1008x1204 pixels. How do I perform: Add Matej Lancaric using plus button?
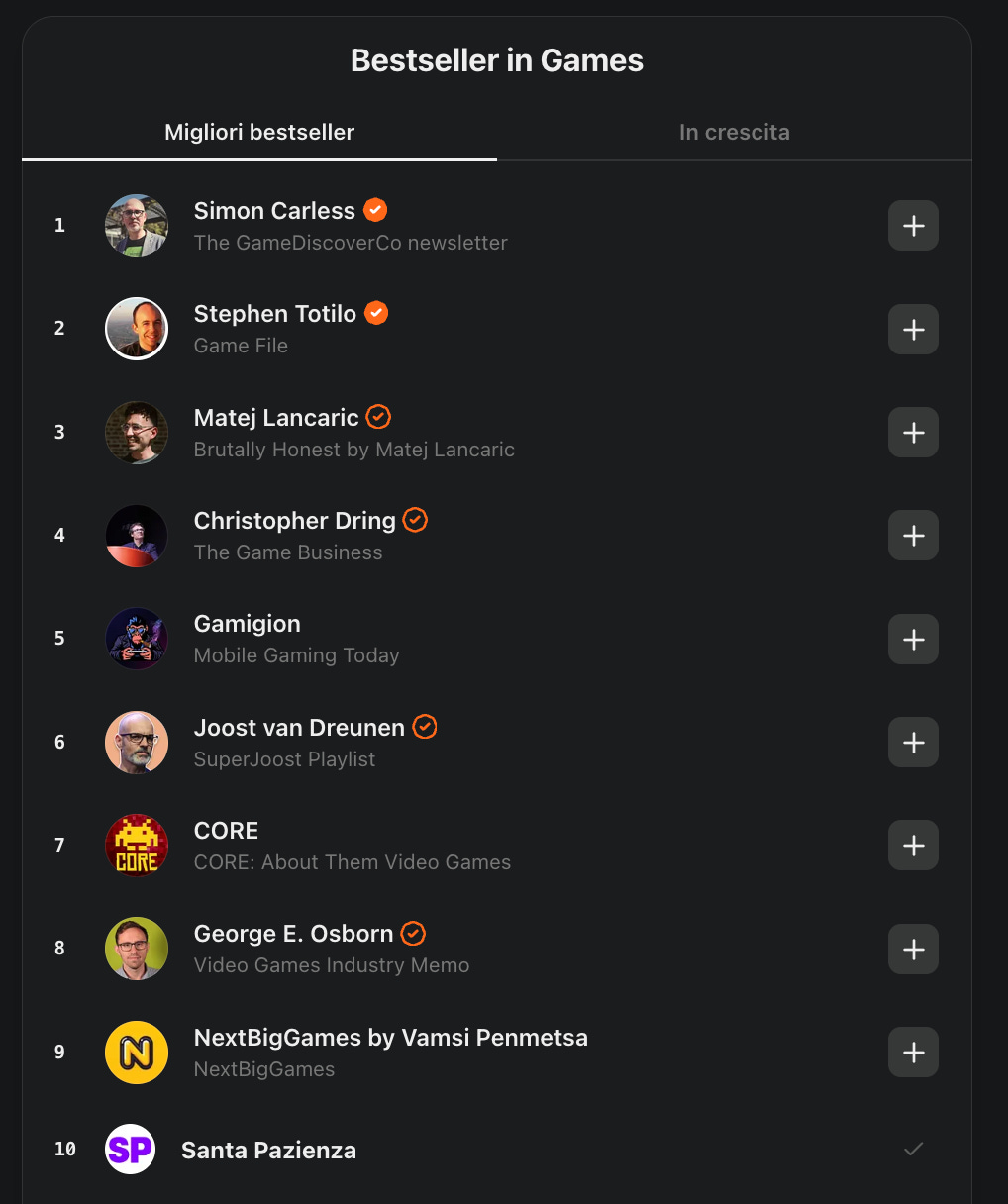point(913,433)
